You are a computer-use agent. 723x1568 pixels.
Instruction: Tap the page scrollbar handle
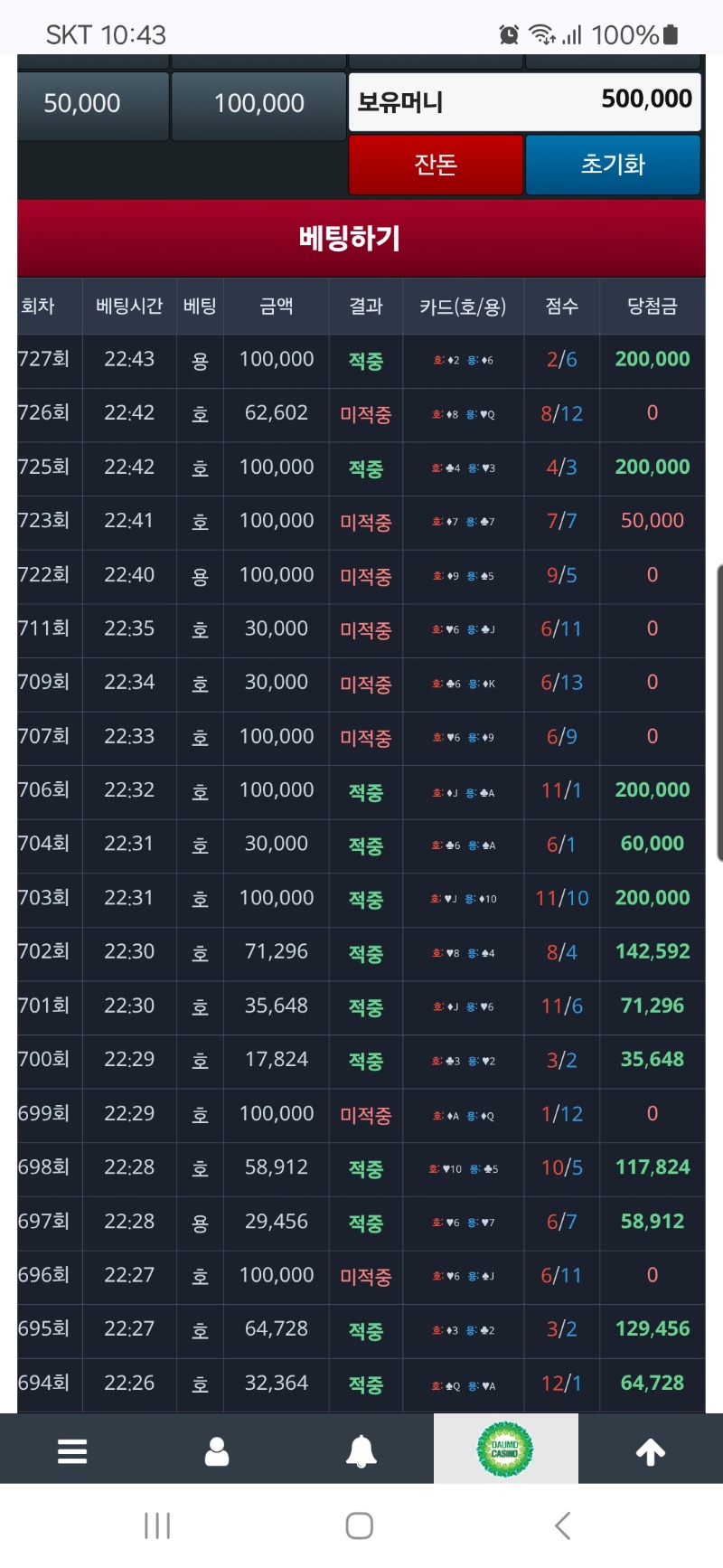[x=719, y=712]
